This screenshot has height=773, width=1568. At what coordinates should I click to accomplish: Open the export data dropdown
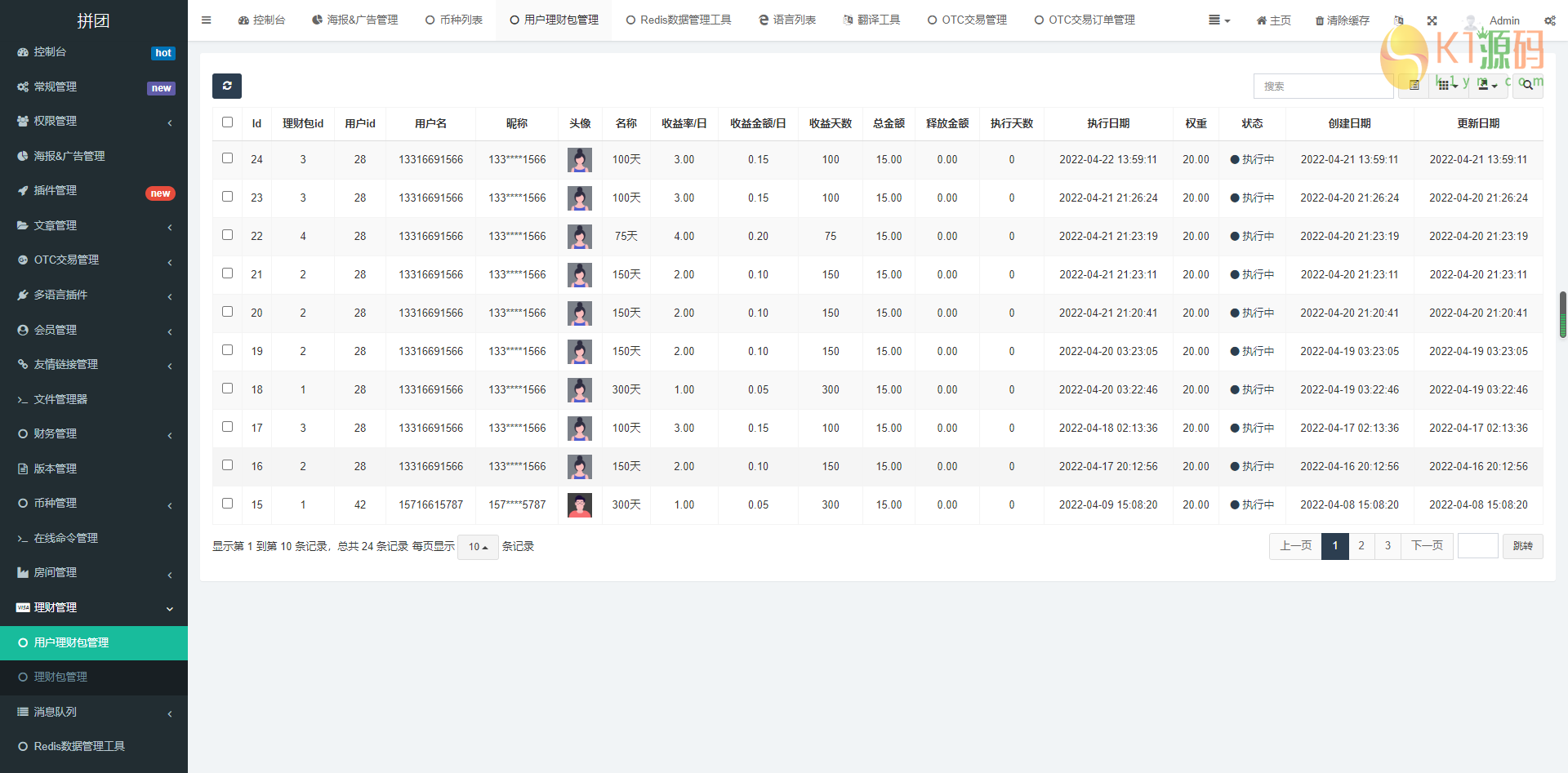1488,85
